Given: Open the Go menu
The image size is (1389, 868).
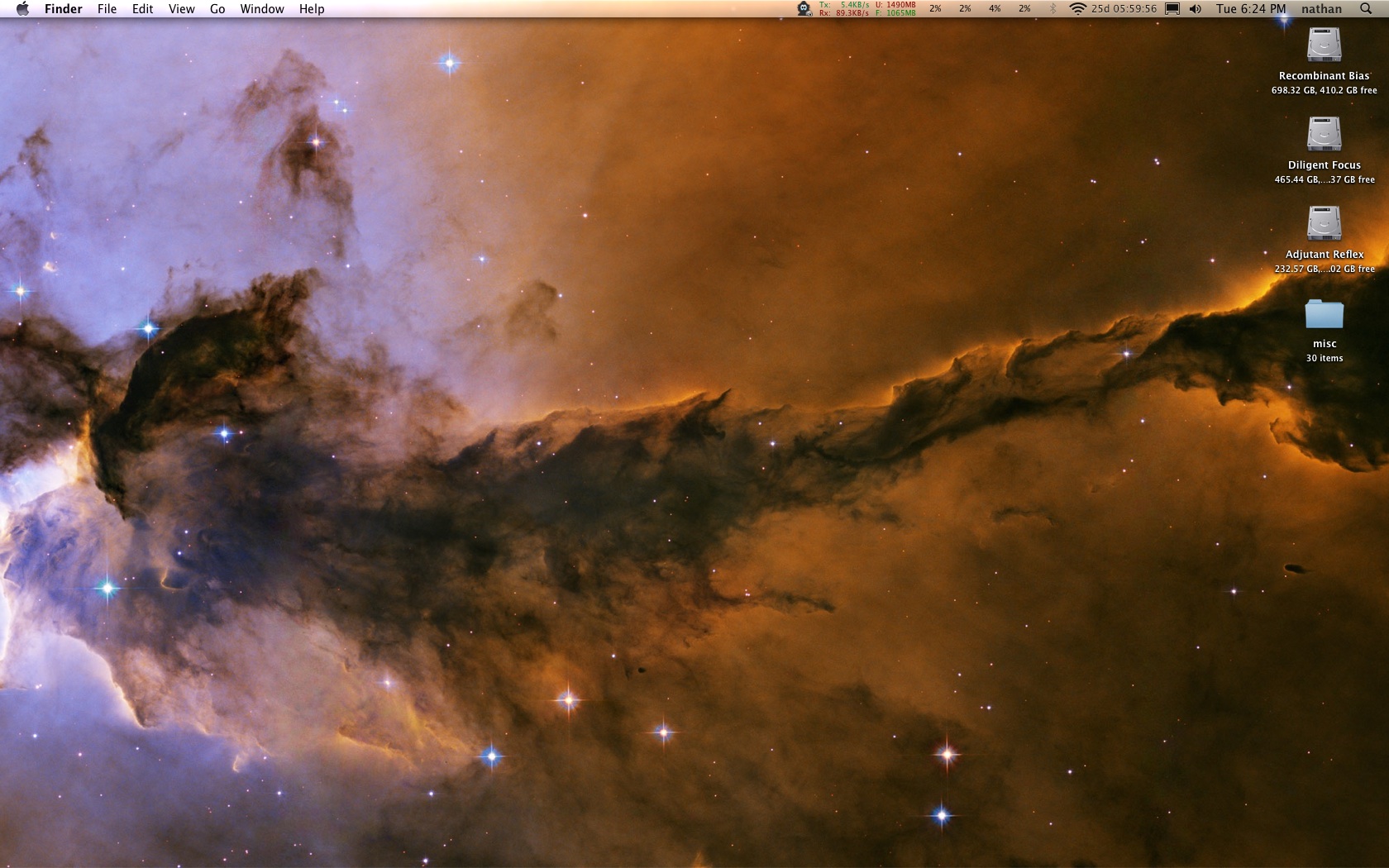Looking at the screenshot, I should pyautogui.click(x=217, y=9).
